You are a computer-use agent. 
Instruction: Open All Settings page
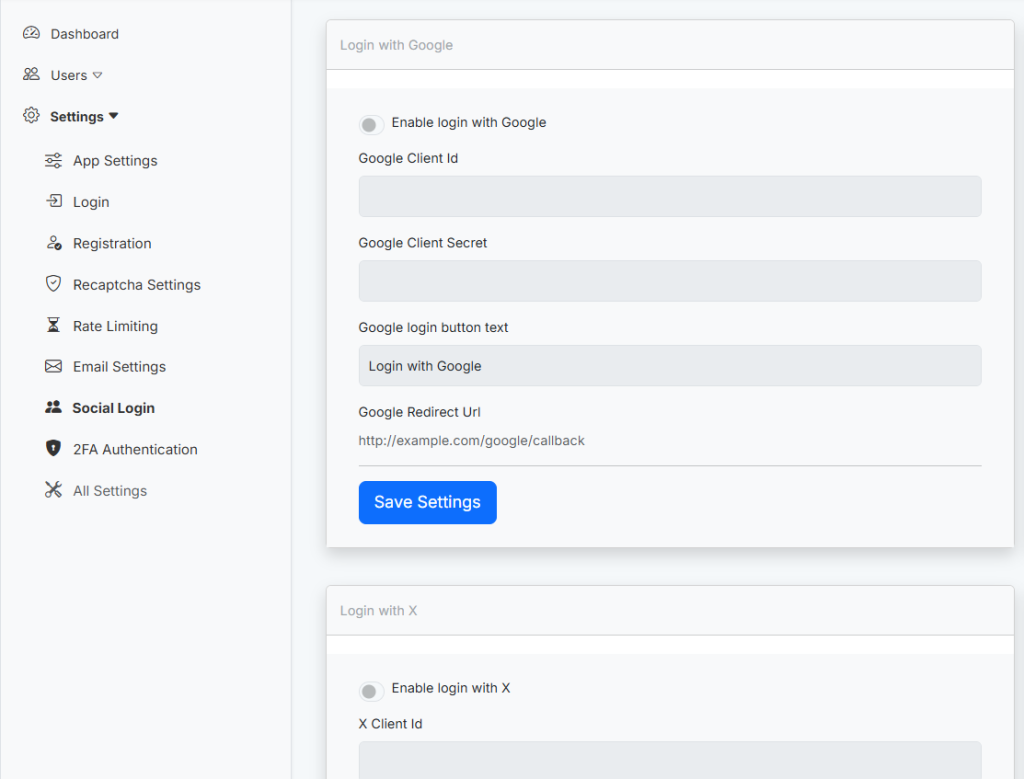coord(110,490)
